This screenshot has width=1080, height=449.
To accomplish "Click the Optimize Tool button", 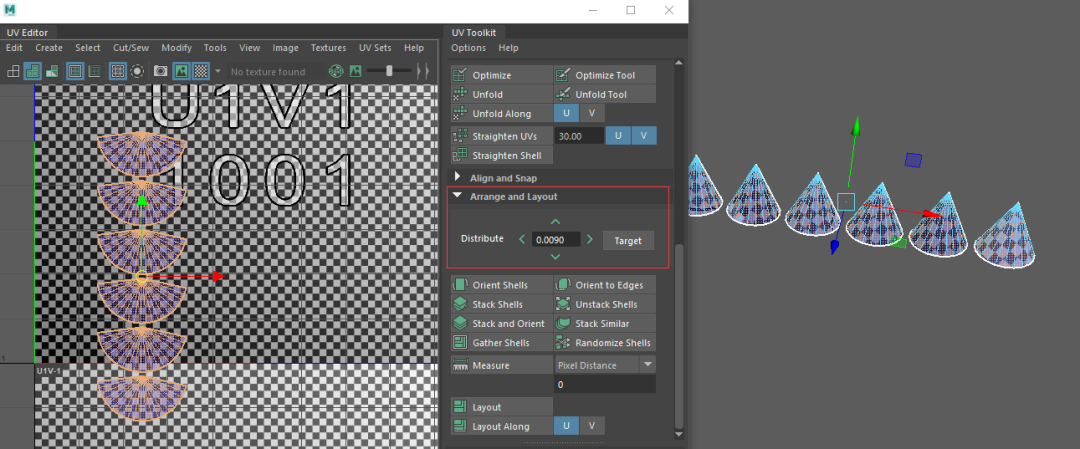I will [x=605, y=75].
